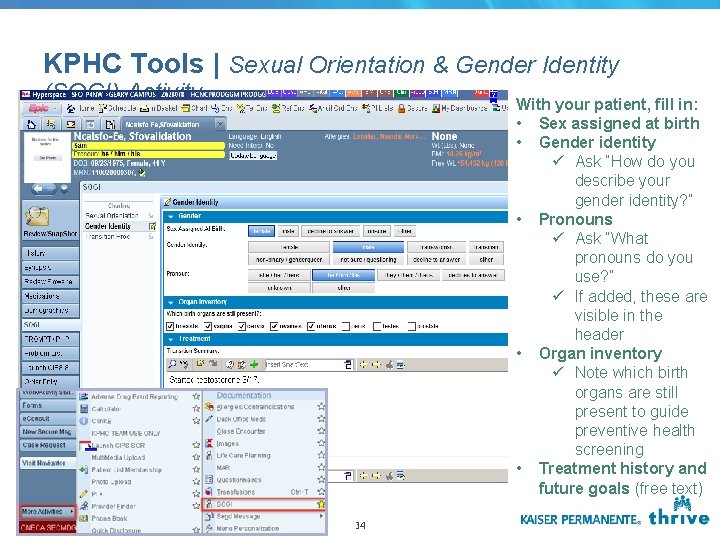Image resolution: width=720 pixels, height=540 pixels.
Task: Select the SOGI activity tab in sidebar
Action: pos(50,325)
